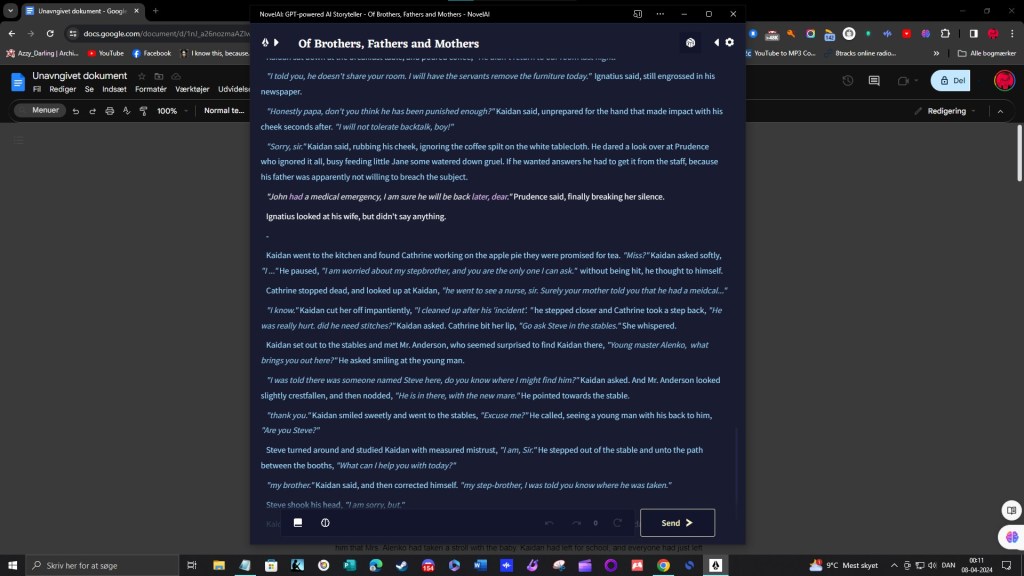
Task: Click the Windows taskbar search field
Action: pyautogui.click(x=98, y=565)
